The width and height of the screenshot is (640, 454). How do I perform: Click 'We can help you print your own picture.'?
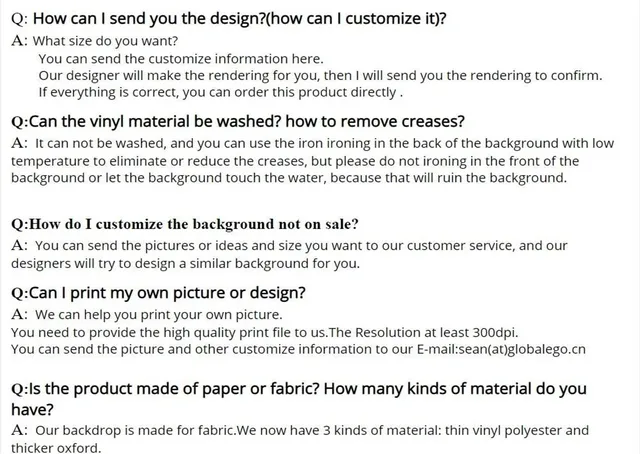(147, 315)
